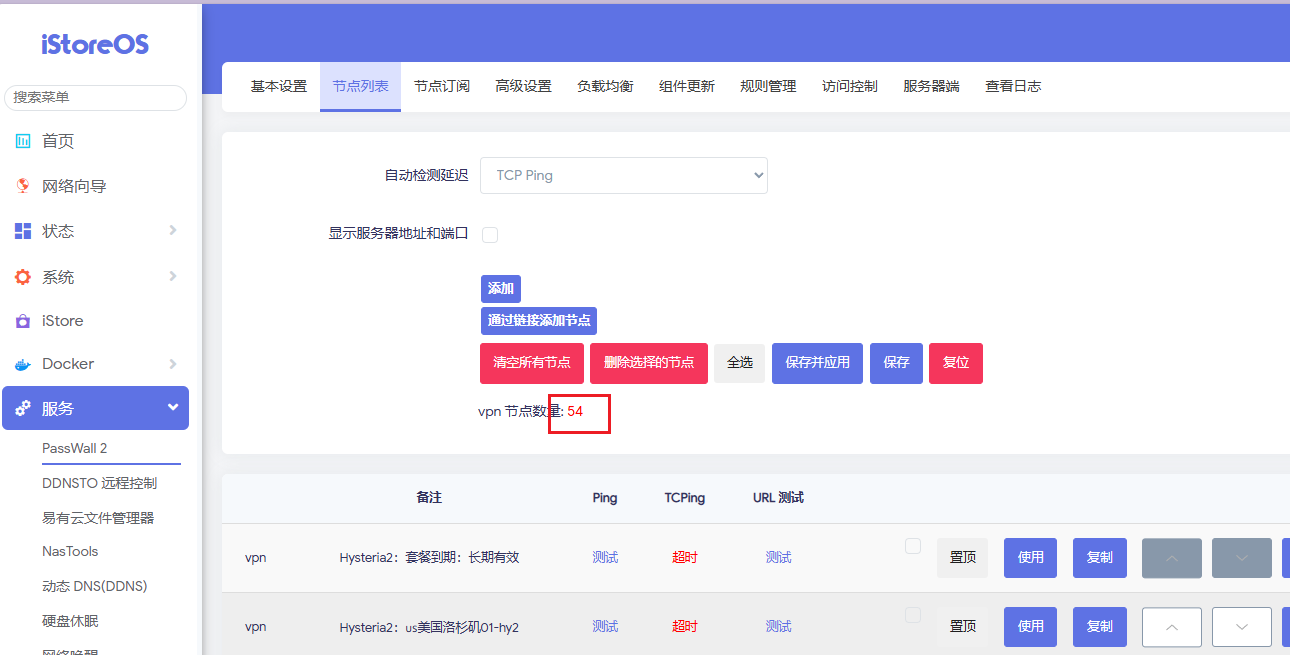1290x655 pixels.
Task: Click 复制 for us美国洛杉矶01-hy2 node
Action: [x=1100, y=627]
